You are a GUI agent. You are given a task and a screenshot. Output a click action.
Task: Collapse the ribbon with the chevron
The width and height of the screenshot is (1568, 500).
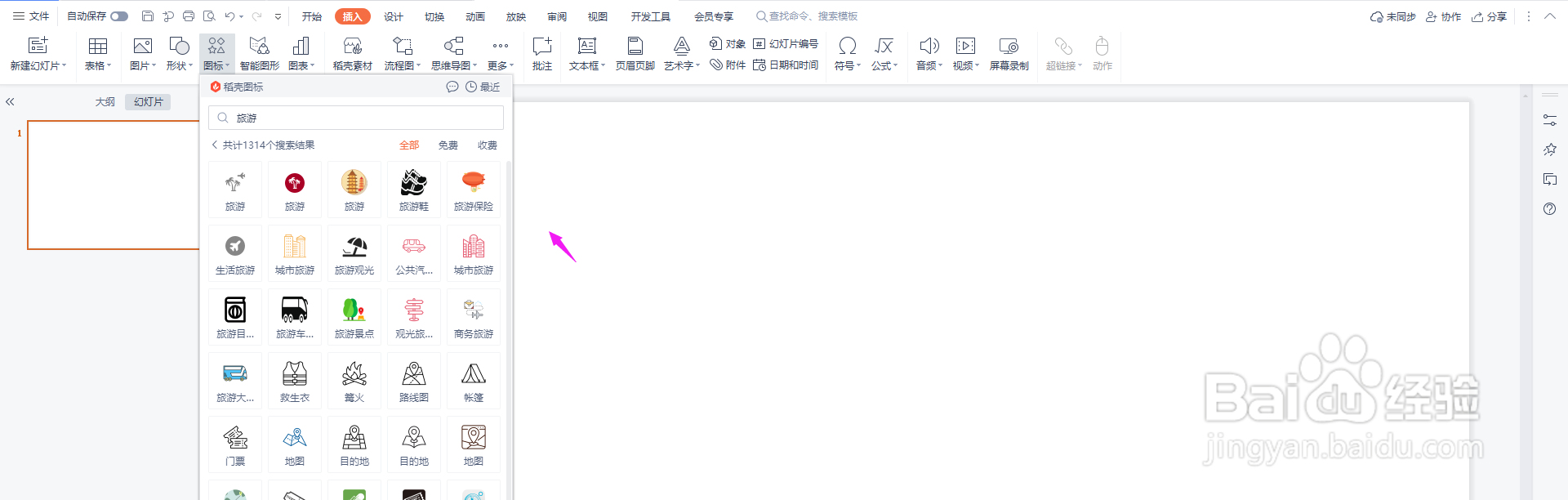click(x=1550, y=16)
